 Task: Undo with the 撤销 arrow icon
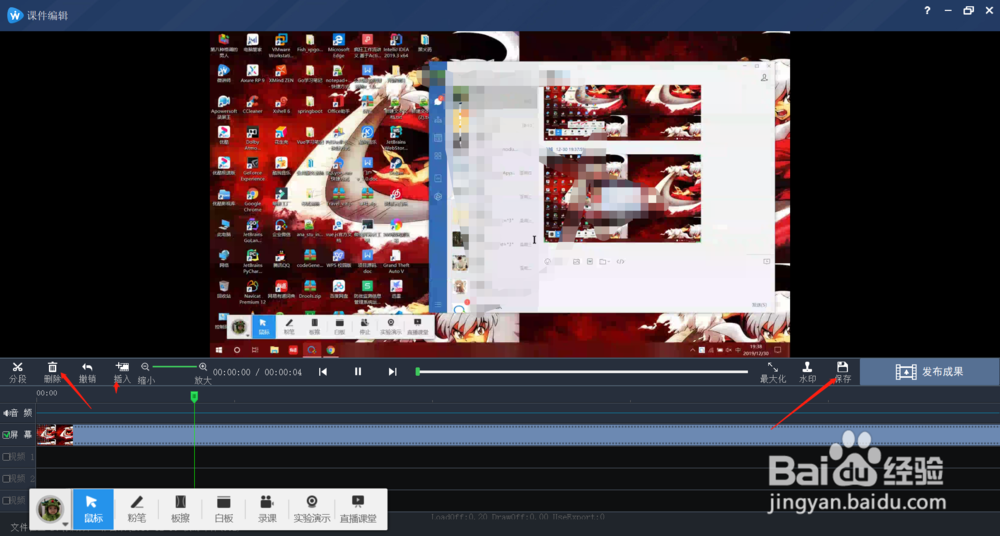point(87,367)
